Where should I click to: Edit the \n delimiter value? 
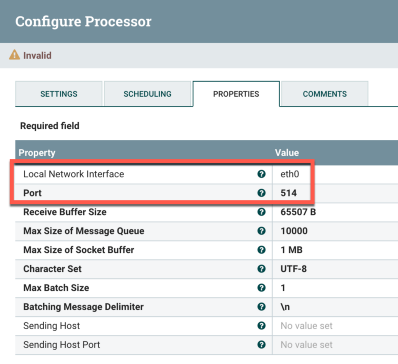[285, 307]
